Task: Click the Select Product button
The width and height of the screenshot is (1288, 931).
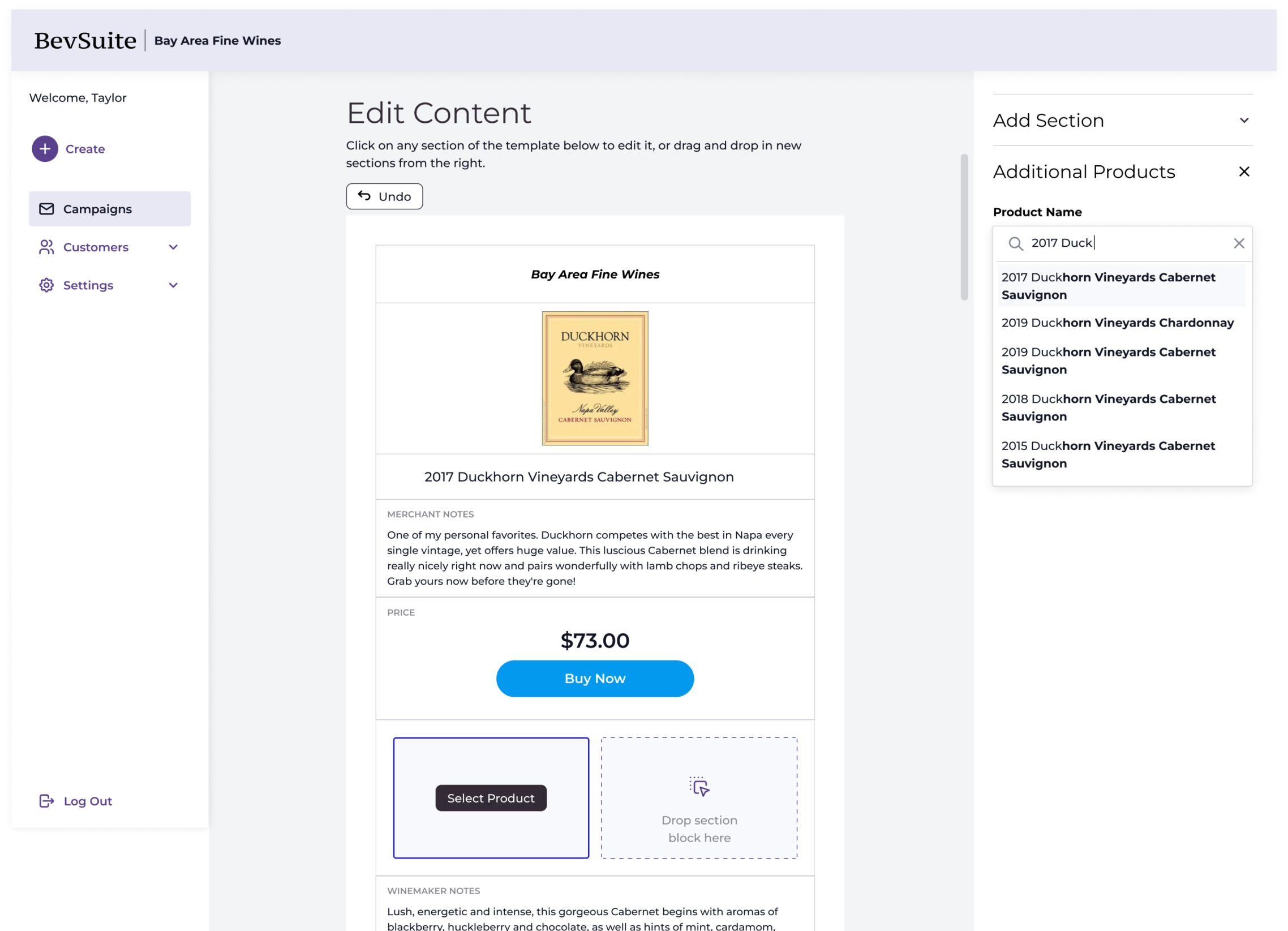Action: (490, 798)
